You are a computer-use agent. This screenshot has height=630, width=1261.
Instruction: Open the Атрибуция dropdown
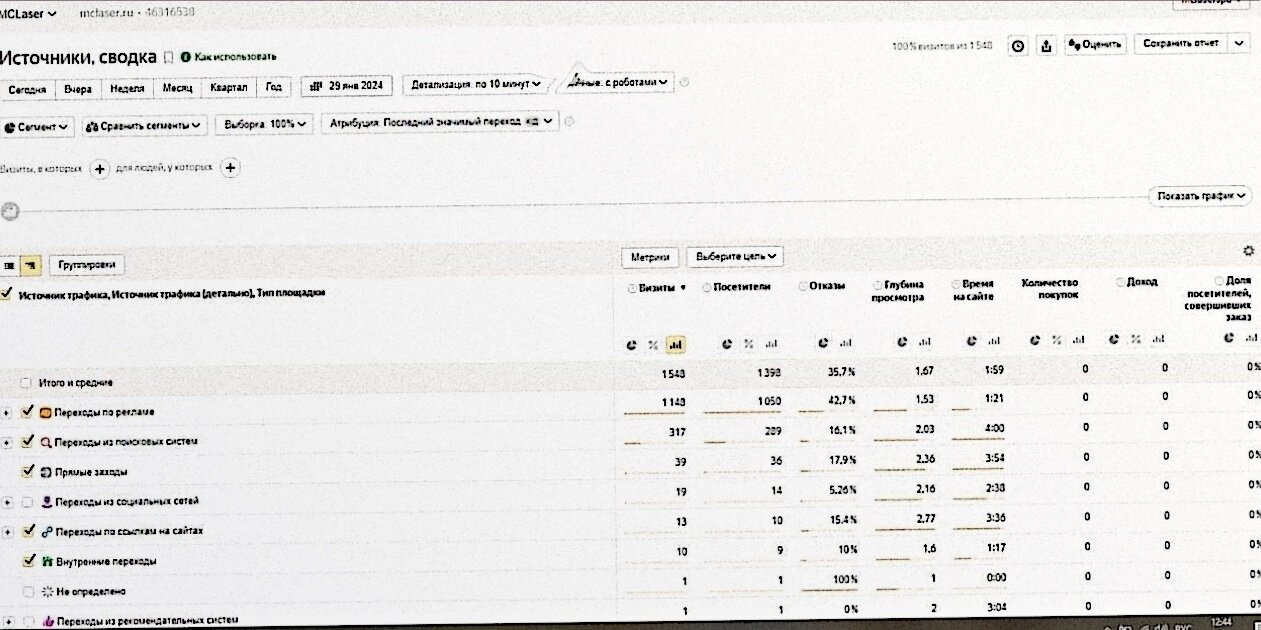tap(440, 122)
